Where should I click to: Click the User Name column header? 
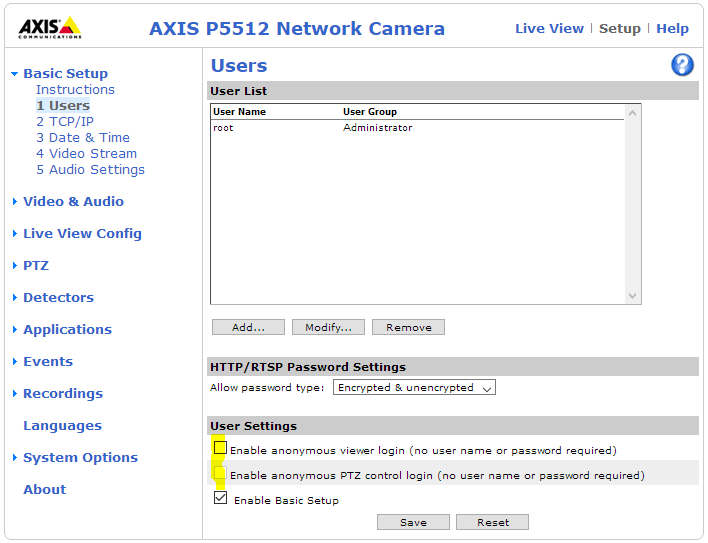coord(239,111)
